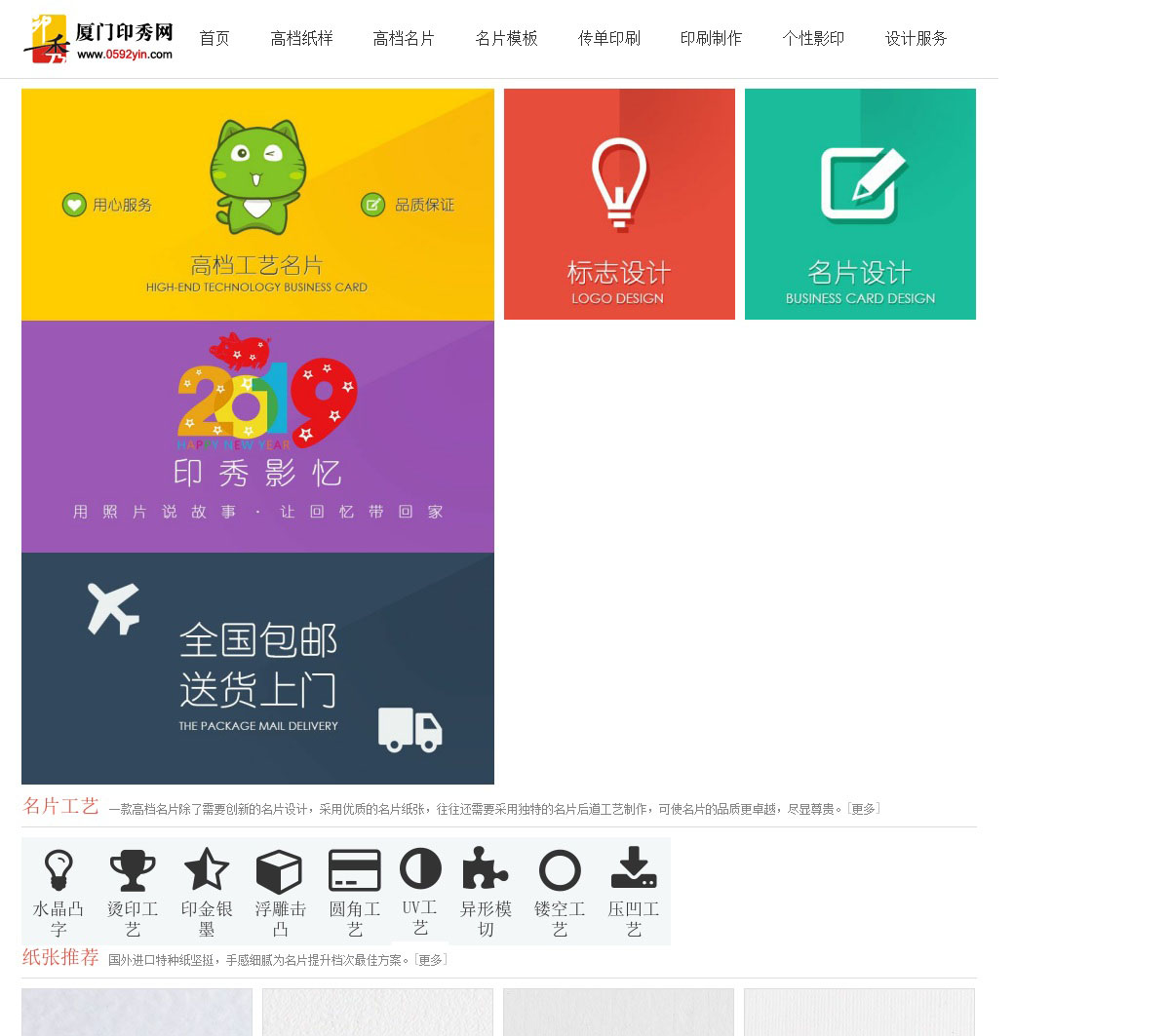
Task: Select the green cat mascot
Action: (257, 175)
